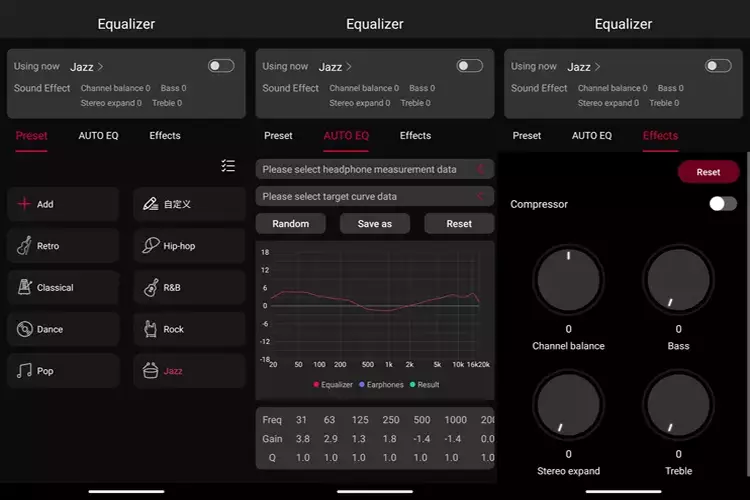Enable equalizer switch in the left screen
The height and width of the screenshot is (500, 750).
pyautogui.click(x=221, y=66)
